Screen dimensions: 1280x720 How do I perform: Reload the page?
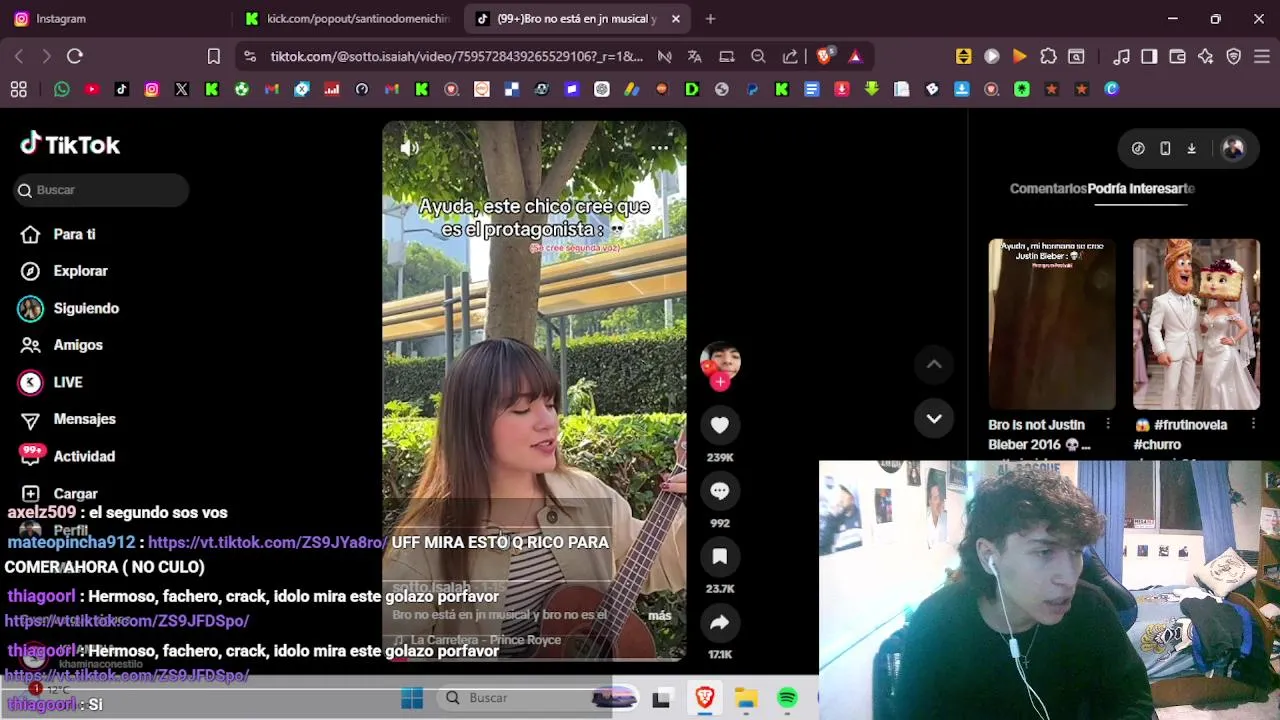click(x=75, y=56)
